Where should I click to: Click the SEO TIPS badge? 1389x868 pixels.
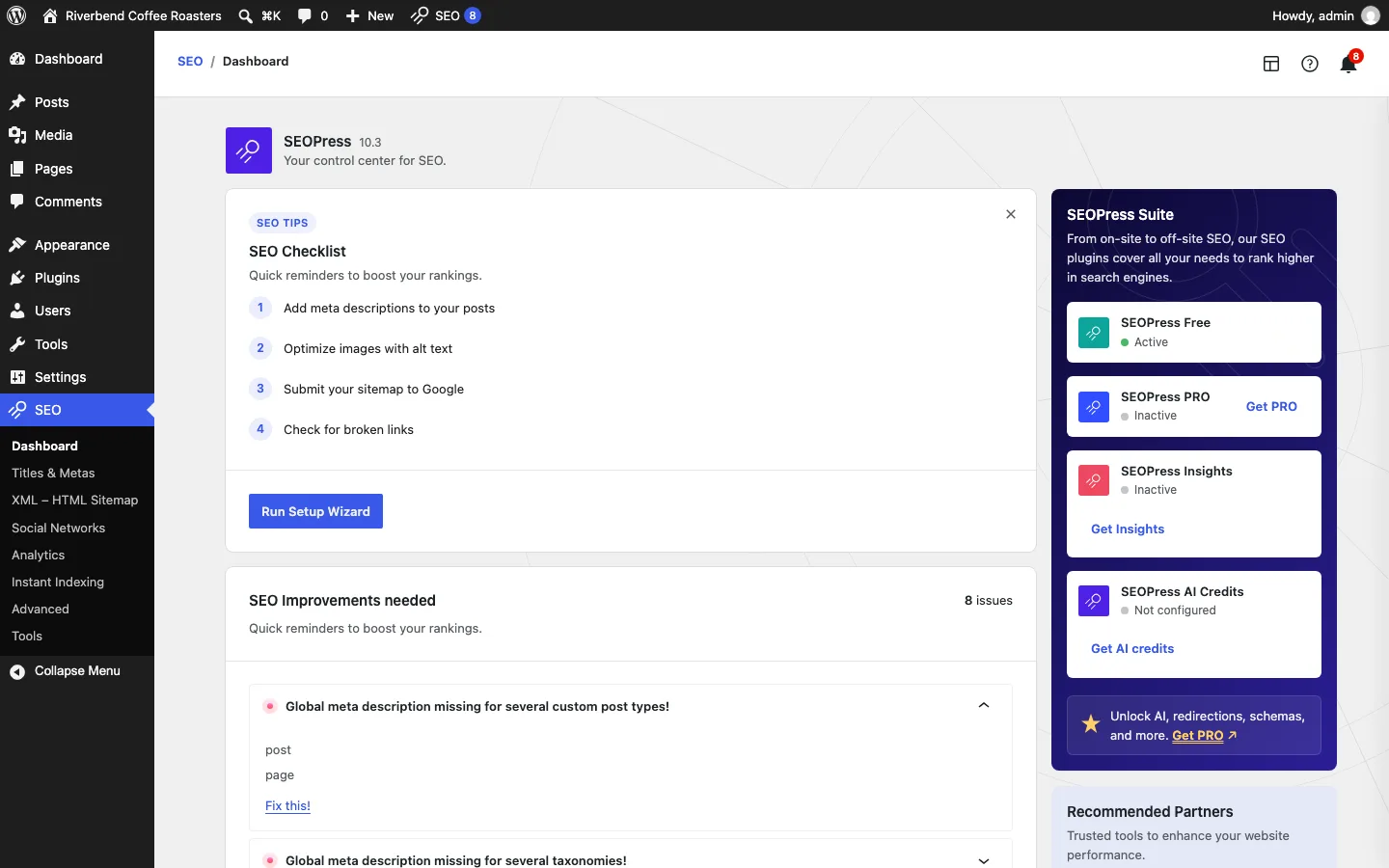tap(282, 223)
